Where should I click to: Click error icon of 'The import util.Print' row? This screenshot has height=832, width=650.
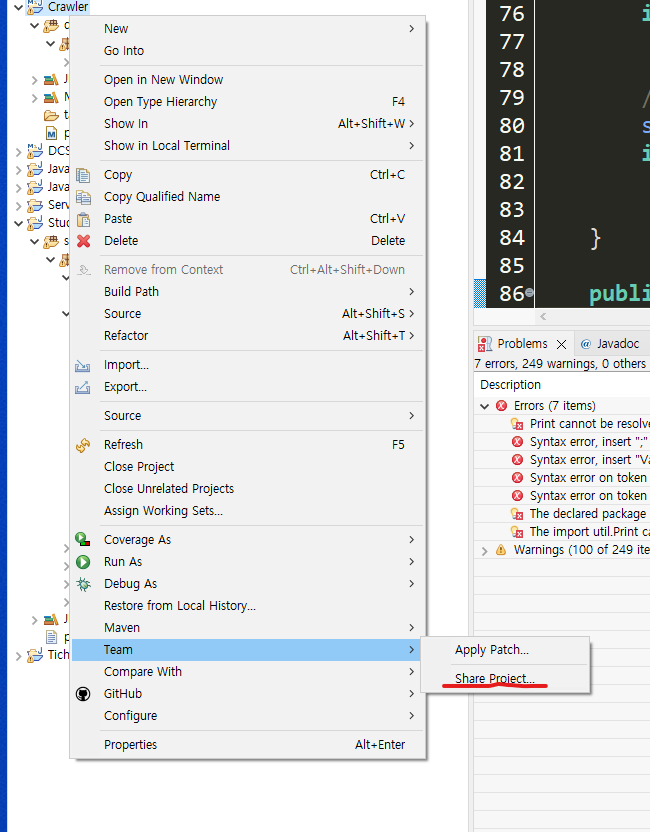tap(517, 532)
